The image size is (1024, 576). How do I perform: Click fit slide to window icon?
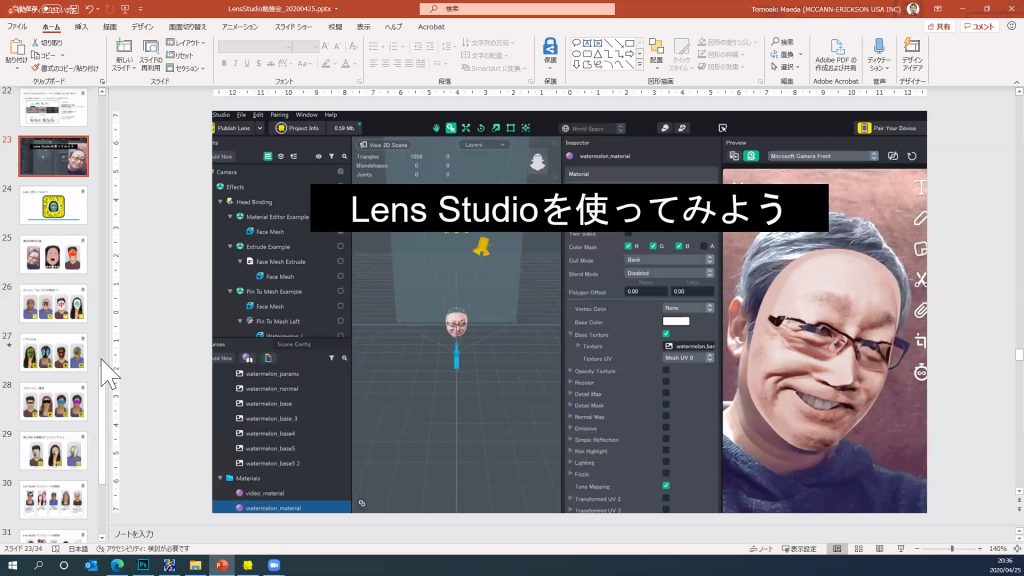[x=1017, y=549]
